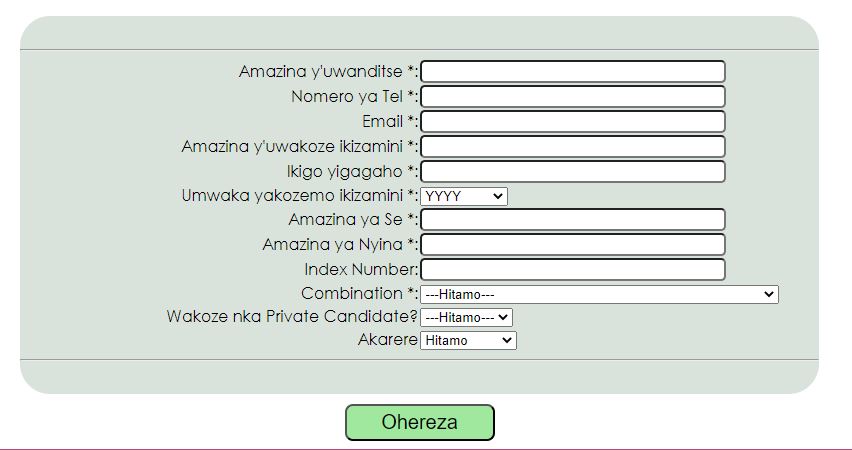Expand the Combination dropdown list
Screen dimensions: 852x450
click(x=599, y=294)
